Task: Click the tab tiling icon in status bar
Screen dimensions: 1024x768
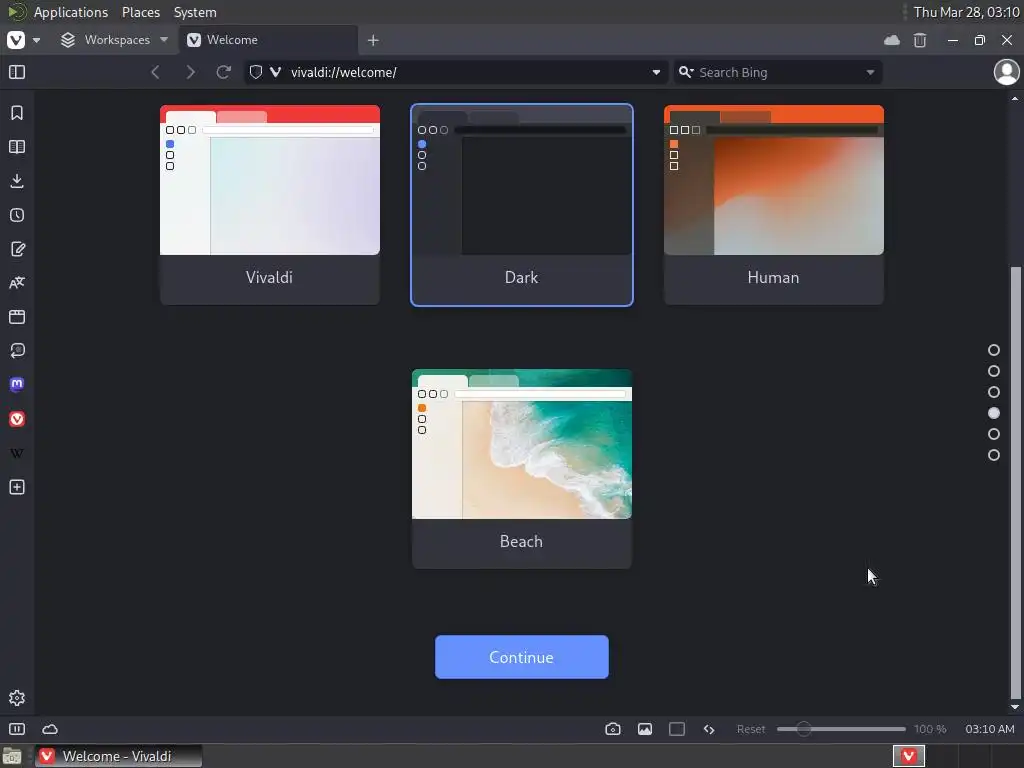Action: (677, 729)
